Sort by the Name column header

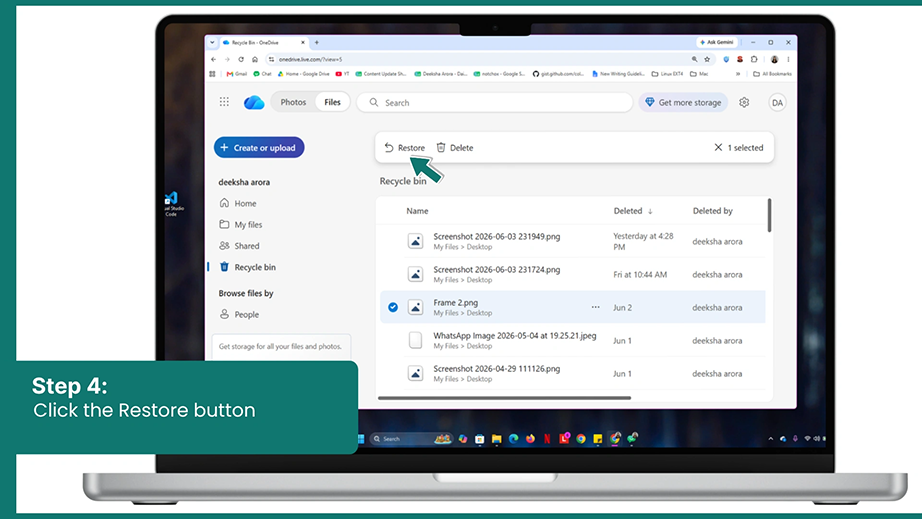(x=417, y=211)
